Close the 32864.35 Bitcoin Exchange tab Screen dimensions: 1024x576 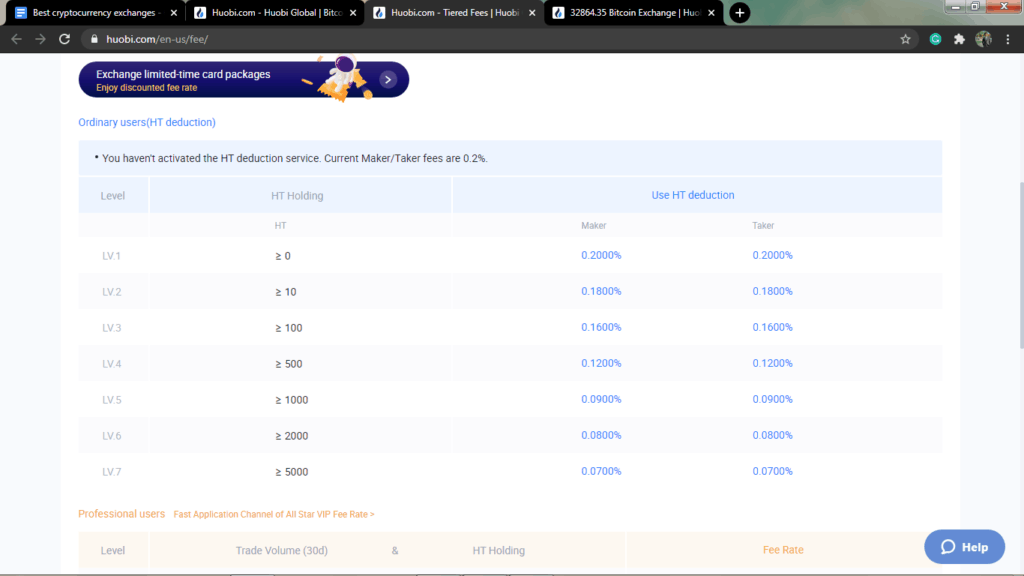tap(711, 12)
